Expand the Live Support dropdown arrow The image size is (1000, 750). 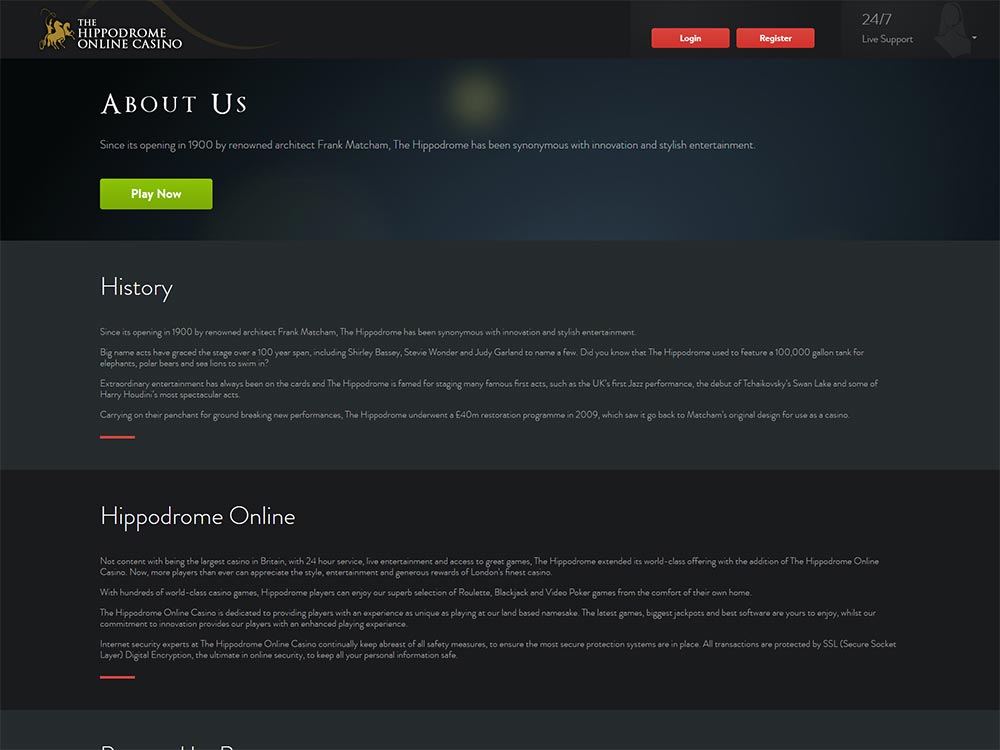(974, 38)
